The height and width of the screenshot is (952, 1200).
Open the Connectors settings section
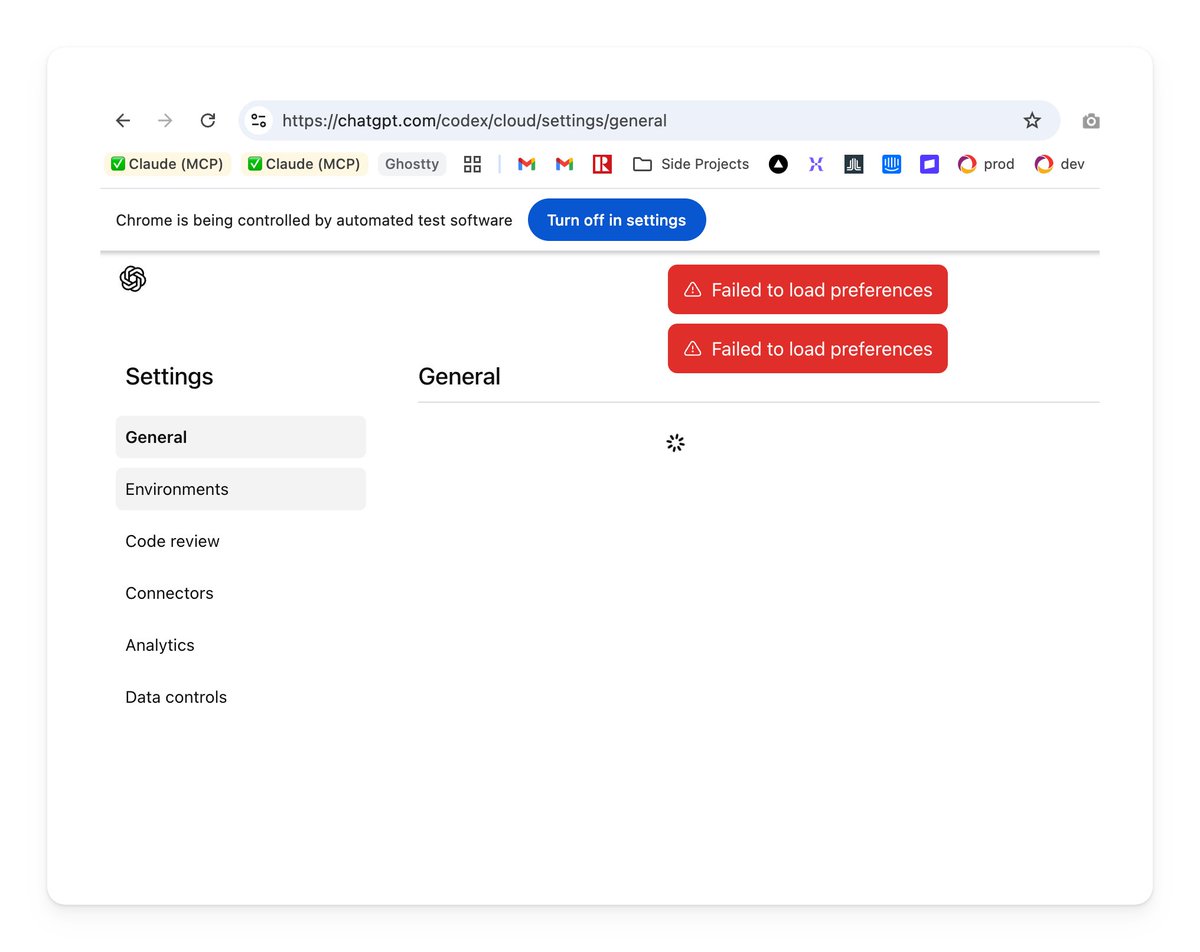pos(241,593)
